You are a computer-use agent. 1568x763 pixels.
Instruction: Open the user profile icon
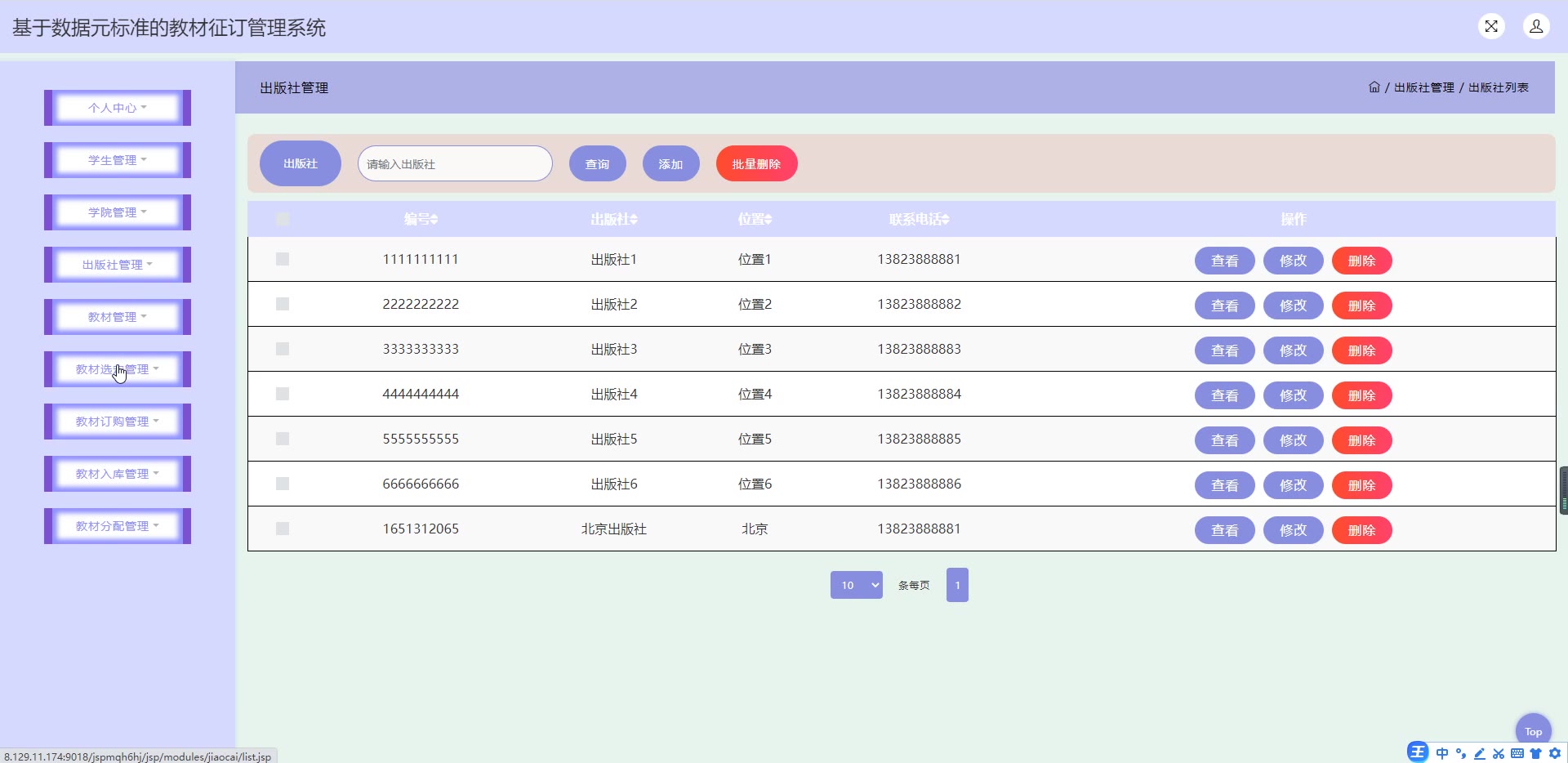point(1535,26)
